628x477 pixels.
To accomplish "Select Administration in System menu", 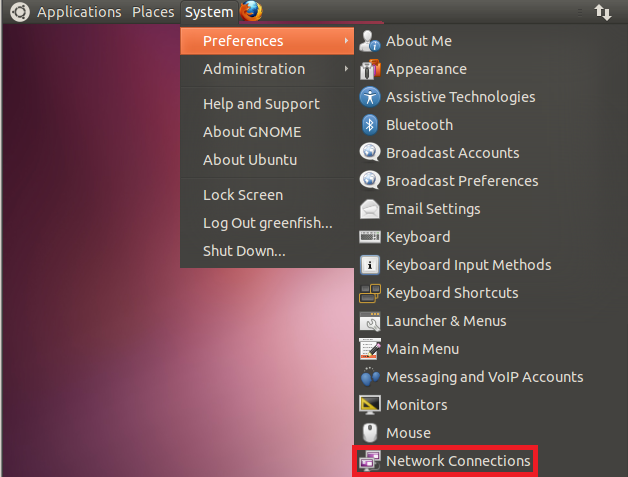I will (267, 69).
